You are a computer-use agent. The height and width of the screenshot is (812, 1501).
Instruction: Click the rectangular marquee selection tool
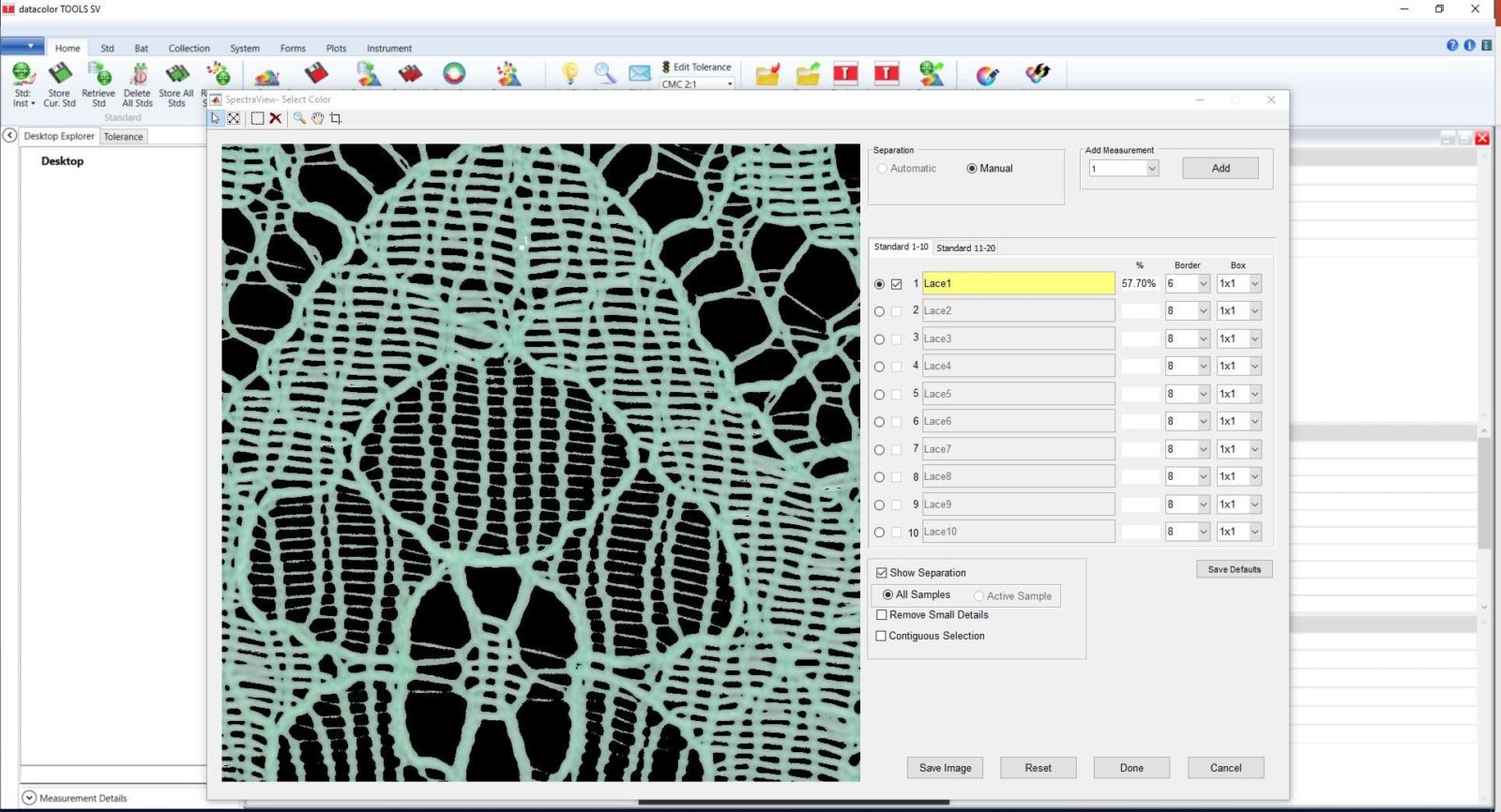(257, 118)
